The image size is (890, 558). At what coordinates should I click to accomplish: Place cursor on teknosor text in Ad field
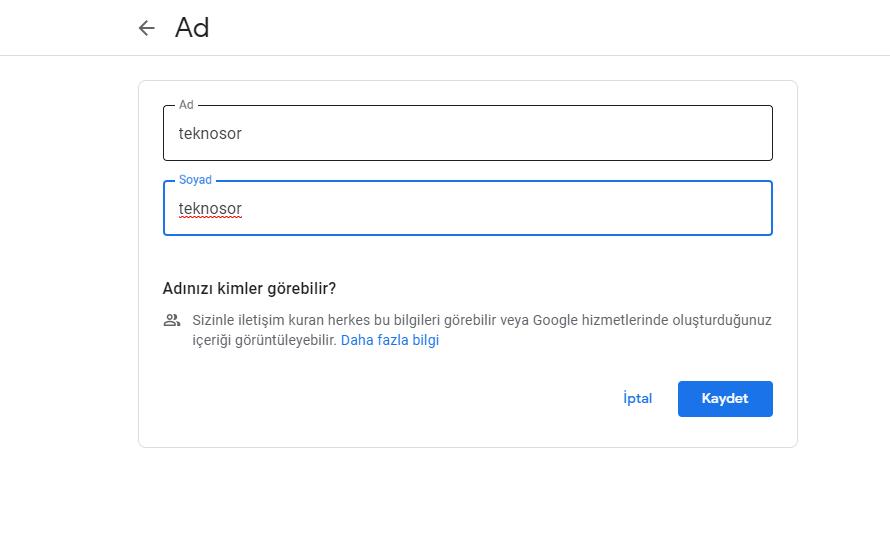(210, 133)
